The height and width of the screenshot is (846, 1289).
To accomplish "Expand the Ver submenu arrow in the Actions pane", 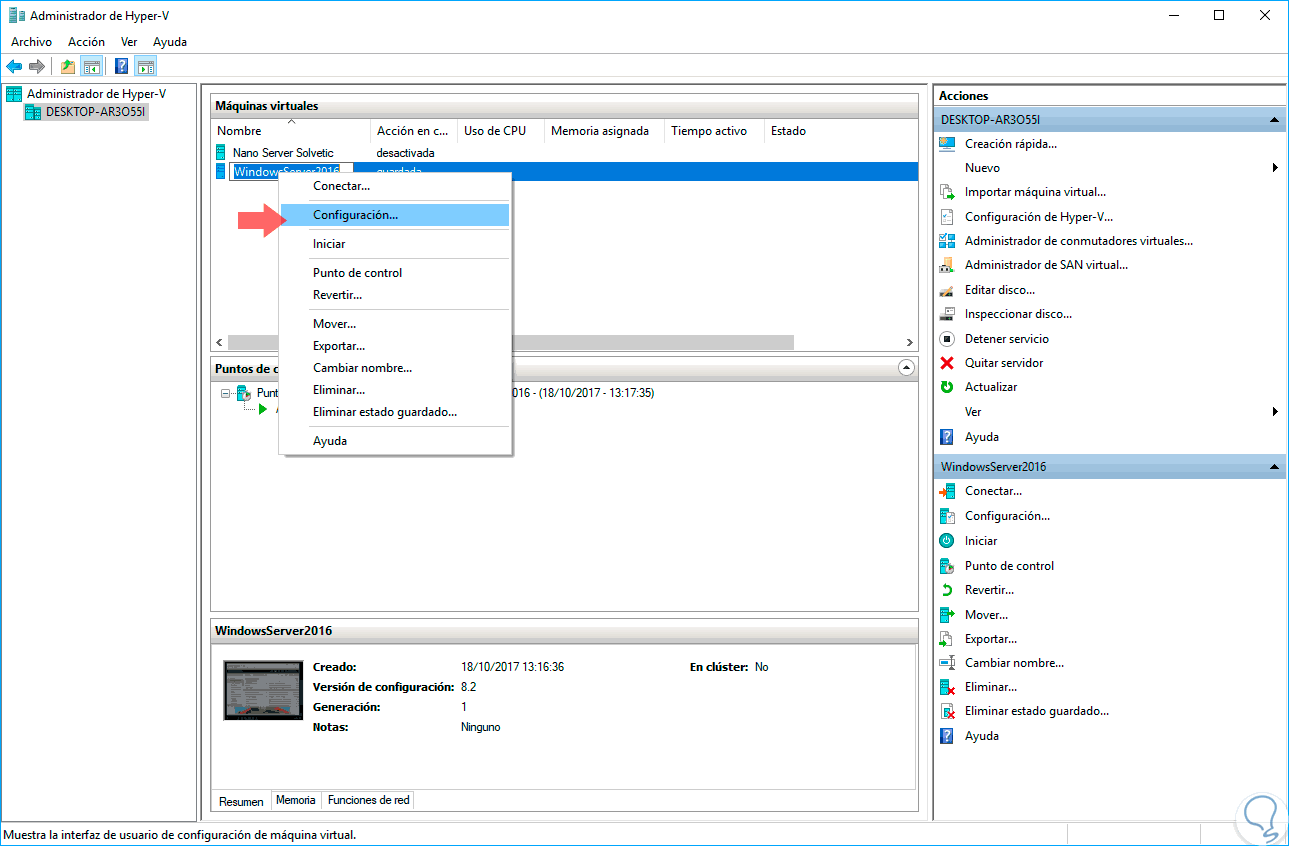I will pyautogui.click(x=1275, y=412).
